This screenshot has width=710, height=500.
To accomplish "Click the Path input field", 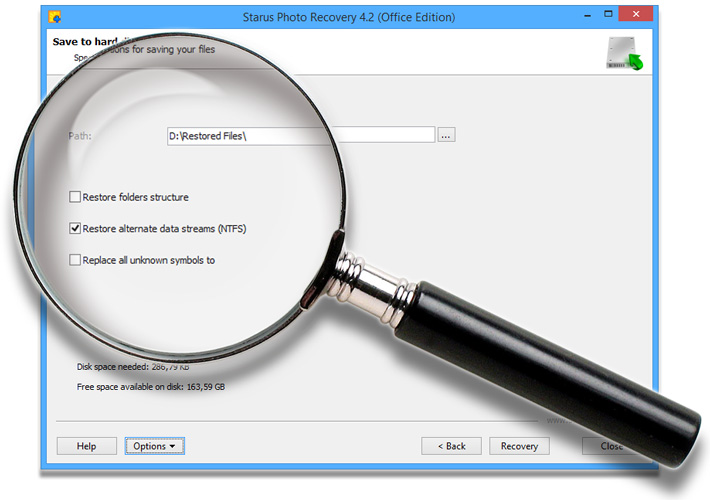I will [301, 136].
